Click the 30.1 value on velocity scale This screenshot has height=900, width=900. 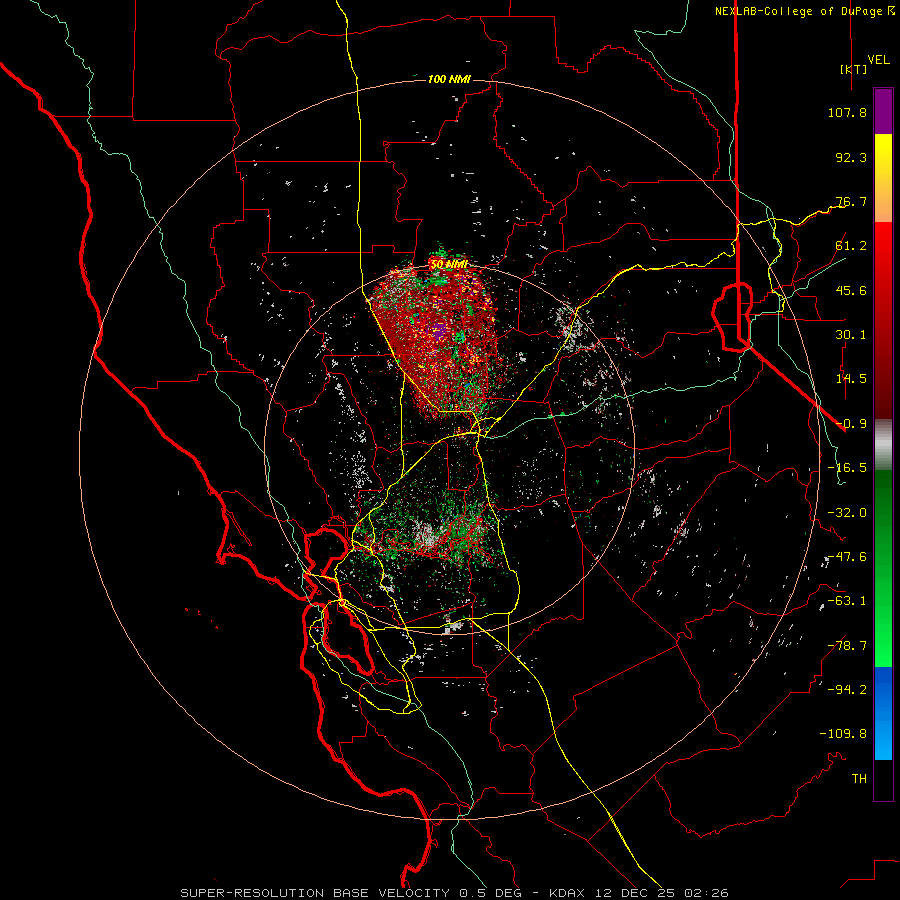click(x=851, y=335)
